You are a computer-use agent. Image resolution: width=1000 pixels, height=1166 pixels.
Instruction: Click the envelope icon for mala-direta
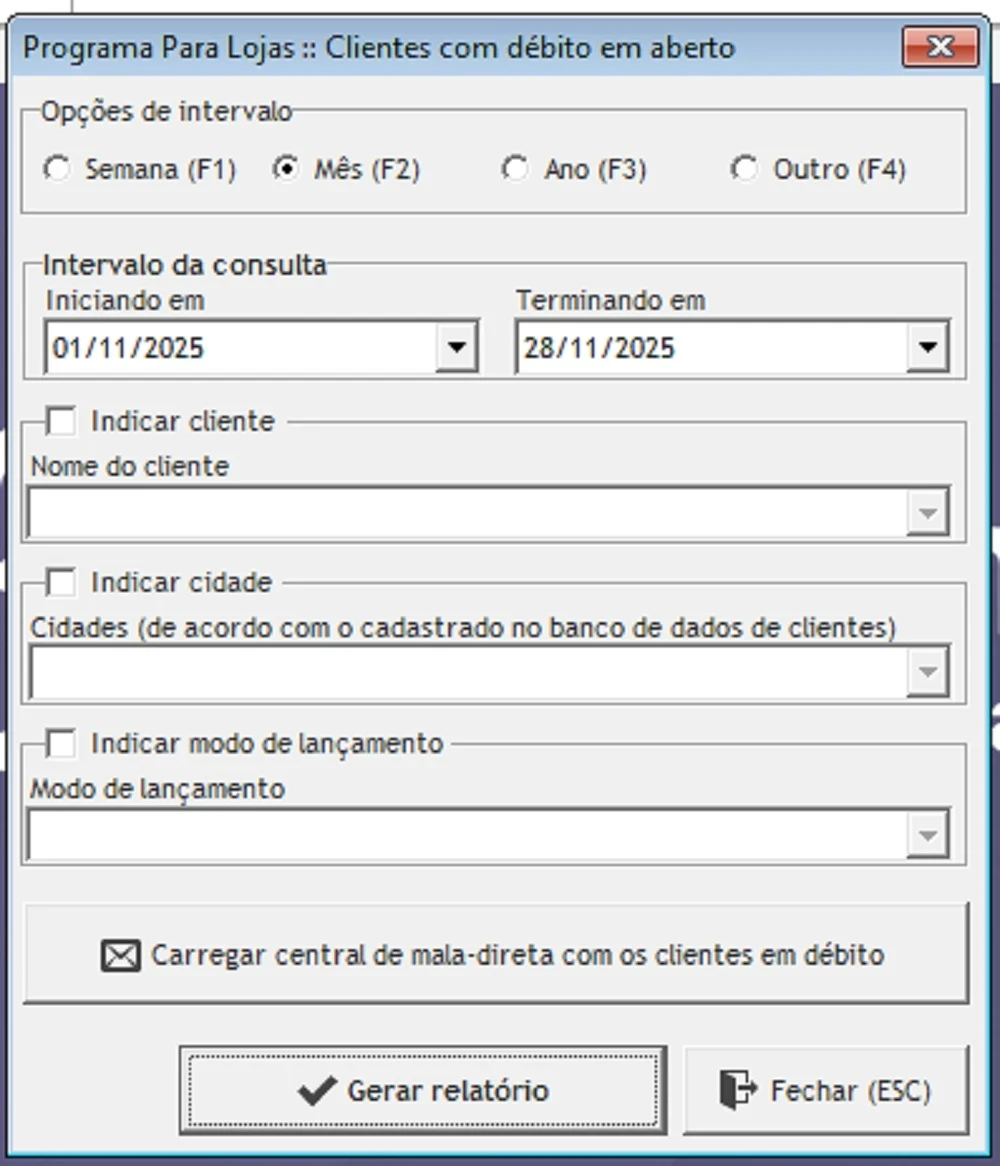(x=120, y=956)
